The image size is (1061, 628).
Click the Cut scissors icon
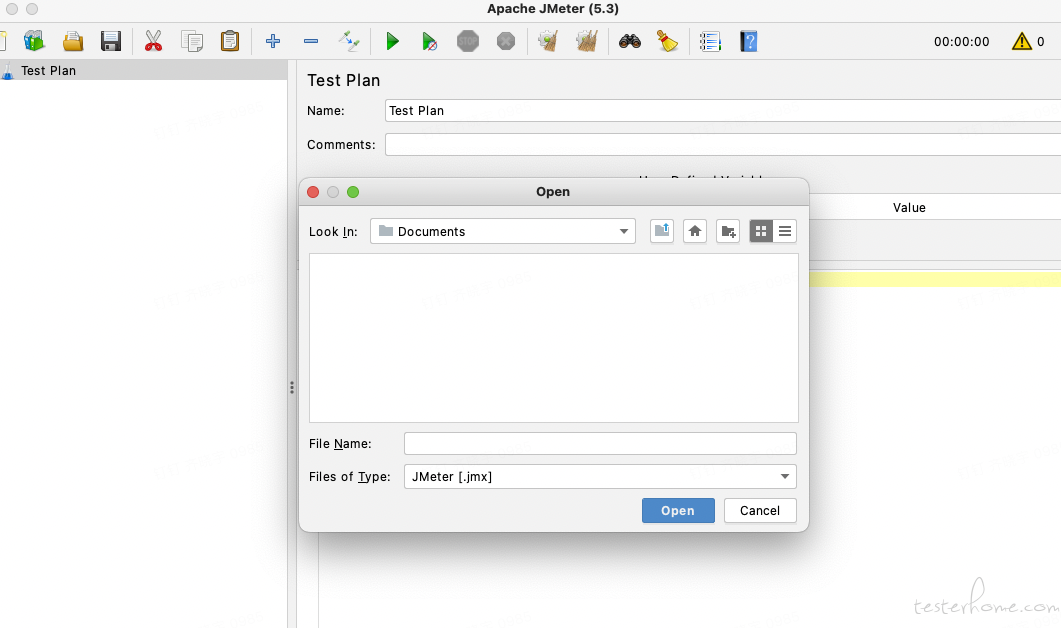tap(154, 41)
